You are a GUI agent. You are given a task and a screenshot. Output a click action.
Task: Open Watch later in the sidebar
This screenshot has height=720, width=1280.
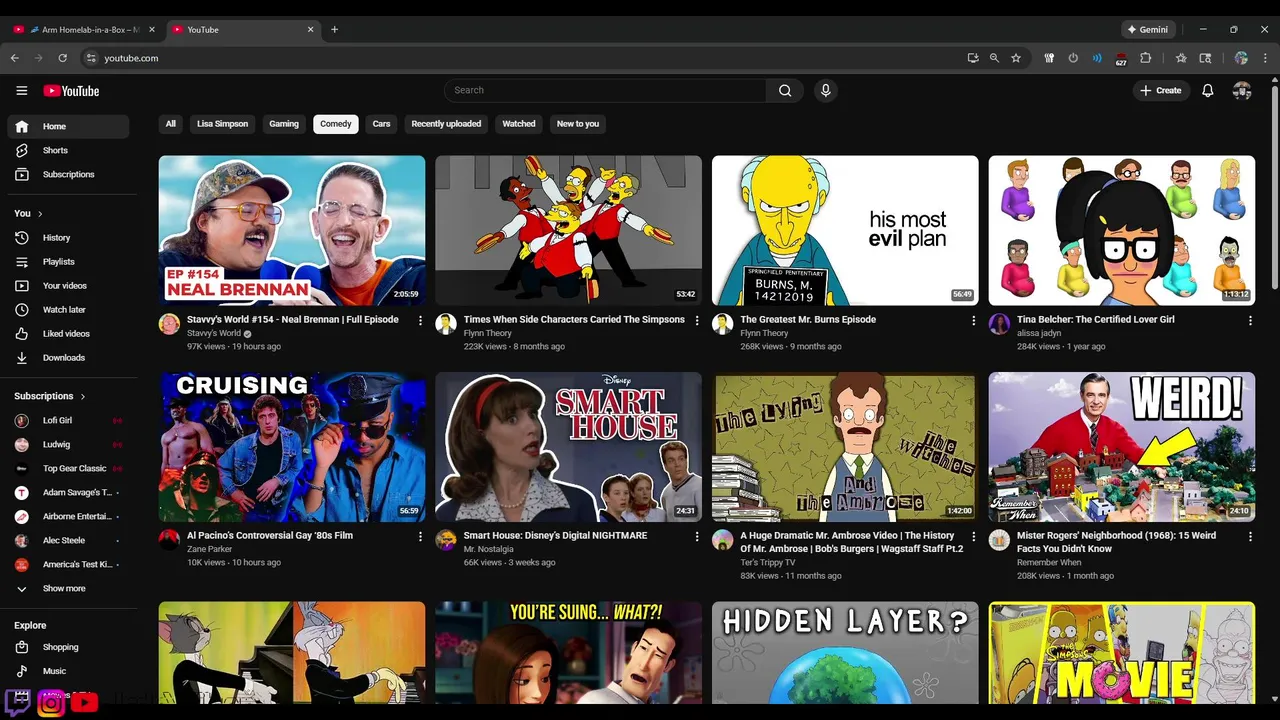tap(68, 310)
